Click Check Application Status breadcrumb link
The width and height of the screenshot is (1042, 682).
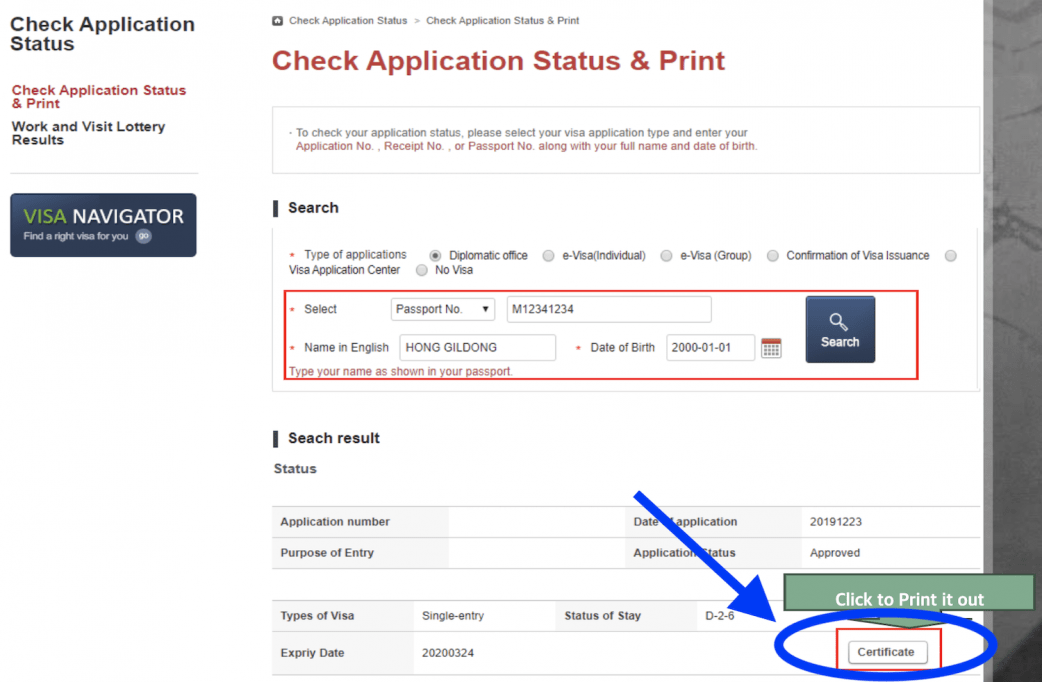[348, 21]
